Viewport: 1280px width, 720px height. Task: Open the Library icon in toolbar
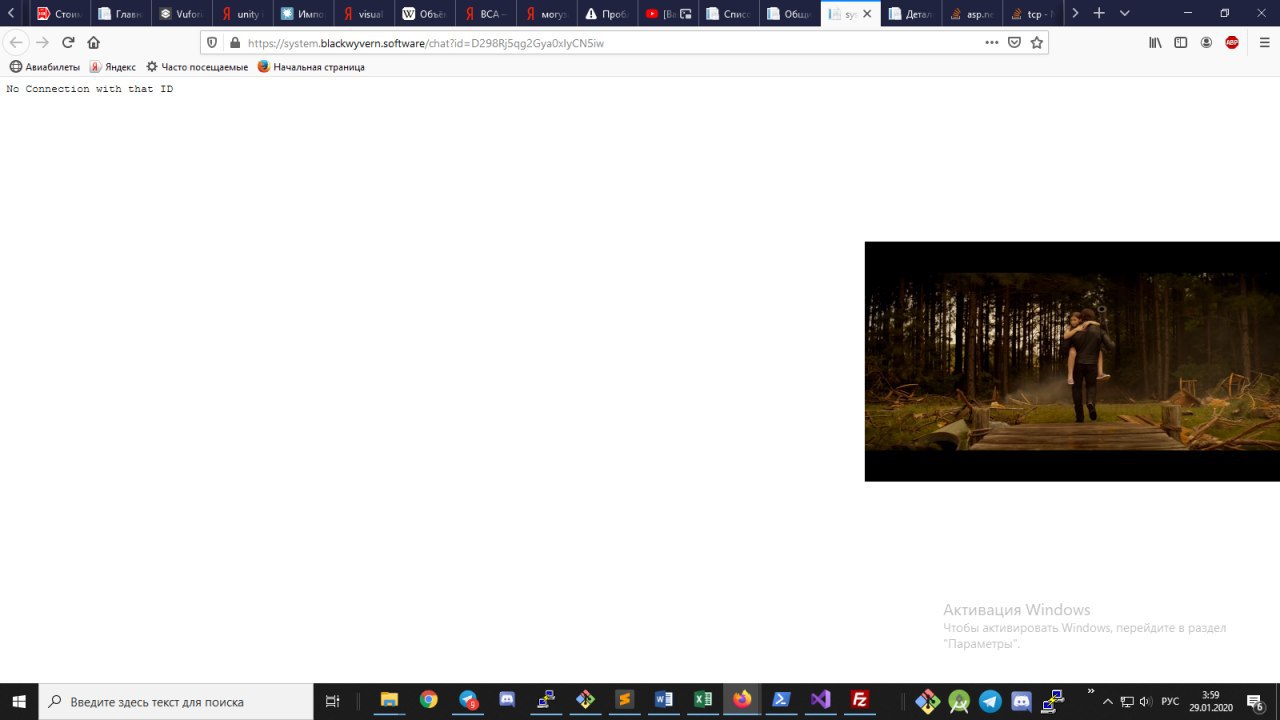coord(1155,43)
